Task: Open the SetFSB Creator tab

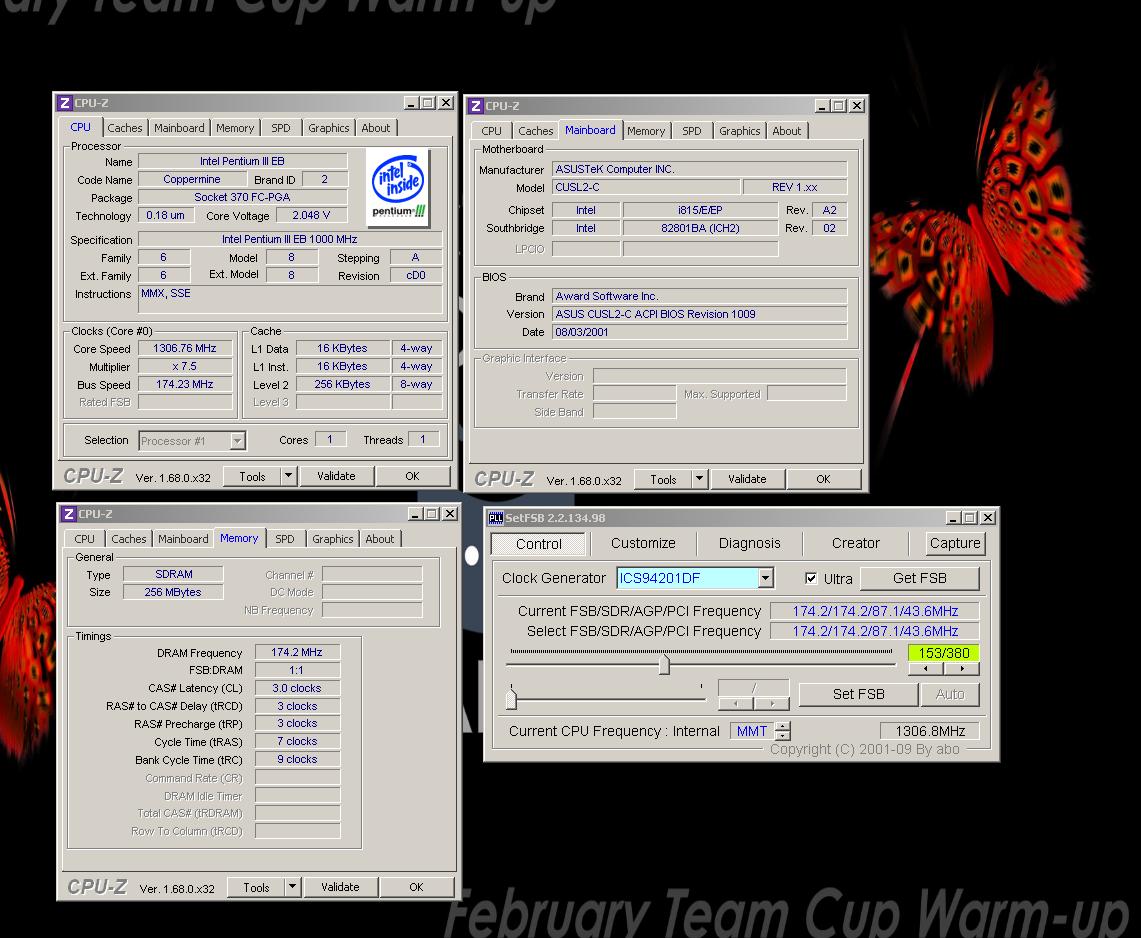Action: point(856,543)
